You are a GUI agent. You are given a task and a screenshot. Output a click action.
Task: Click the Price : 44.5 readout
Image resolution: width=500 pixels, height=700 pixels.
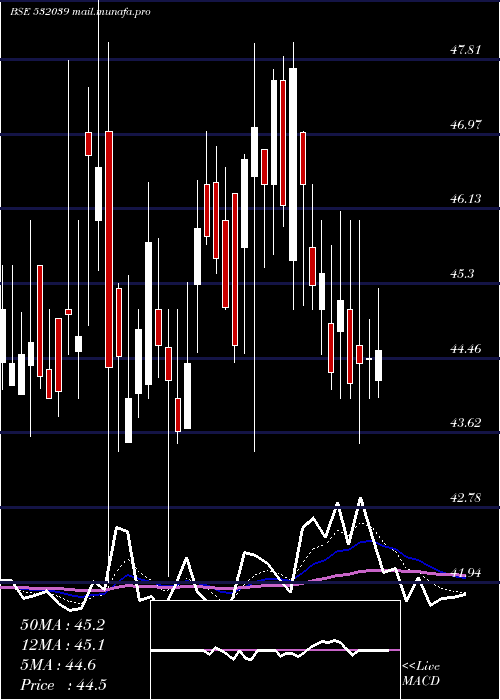tap(63, 685)
